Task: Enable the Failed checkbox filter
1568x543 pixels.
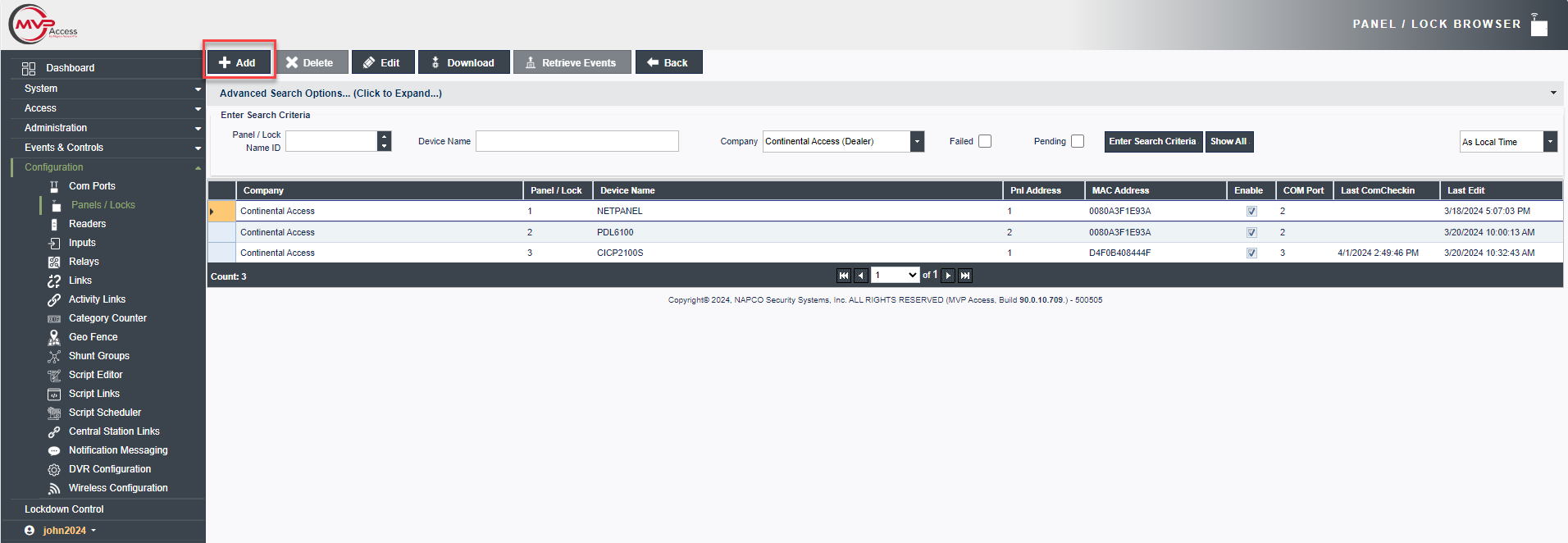Action: (985, 141)
